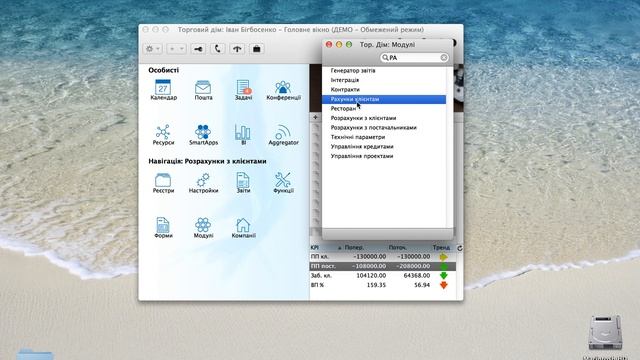This screenshot has width=640, height=360.
Task: Open the Ресурси icon
Action: (x=163, y=135)
